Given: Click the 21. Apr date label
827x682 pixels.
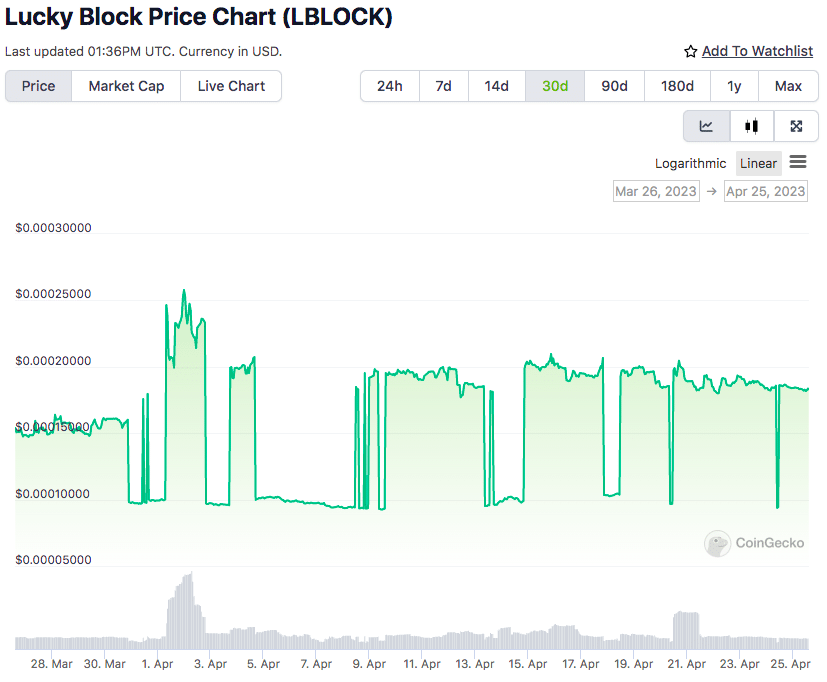Looking at the screenshot, I should click(x=686, y=664).
